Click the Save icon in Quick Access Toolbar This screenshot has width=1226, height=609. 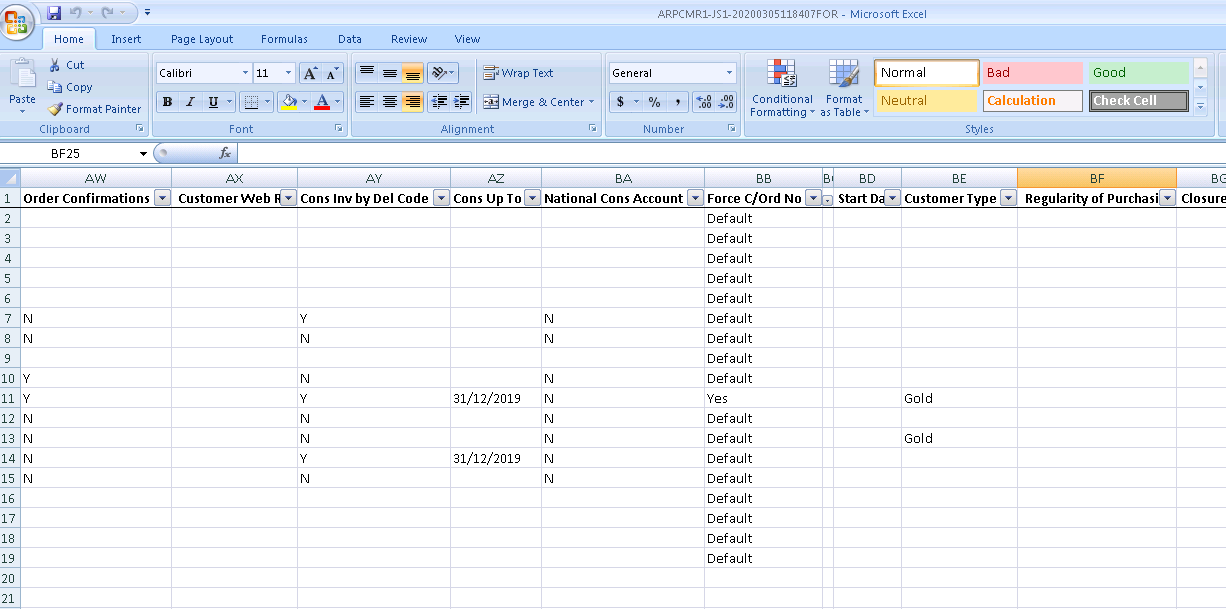click(x=54, y=13)
